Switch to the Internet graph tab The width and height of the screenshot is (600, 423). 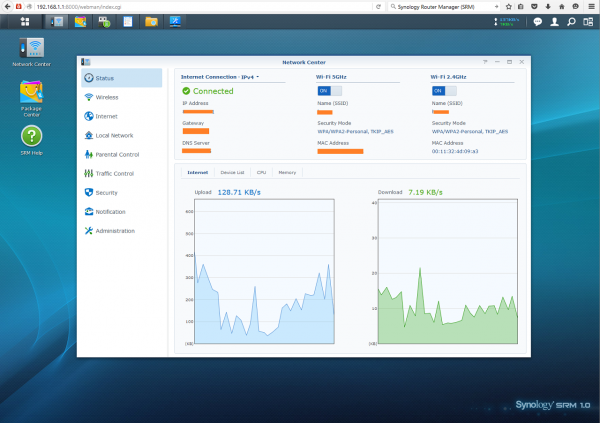pos(198,173)
